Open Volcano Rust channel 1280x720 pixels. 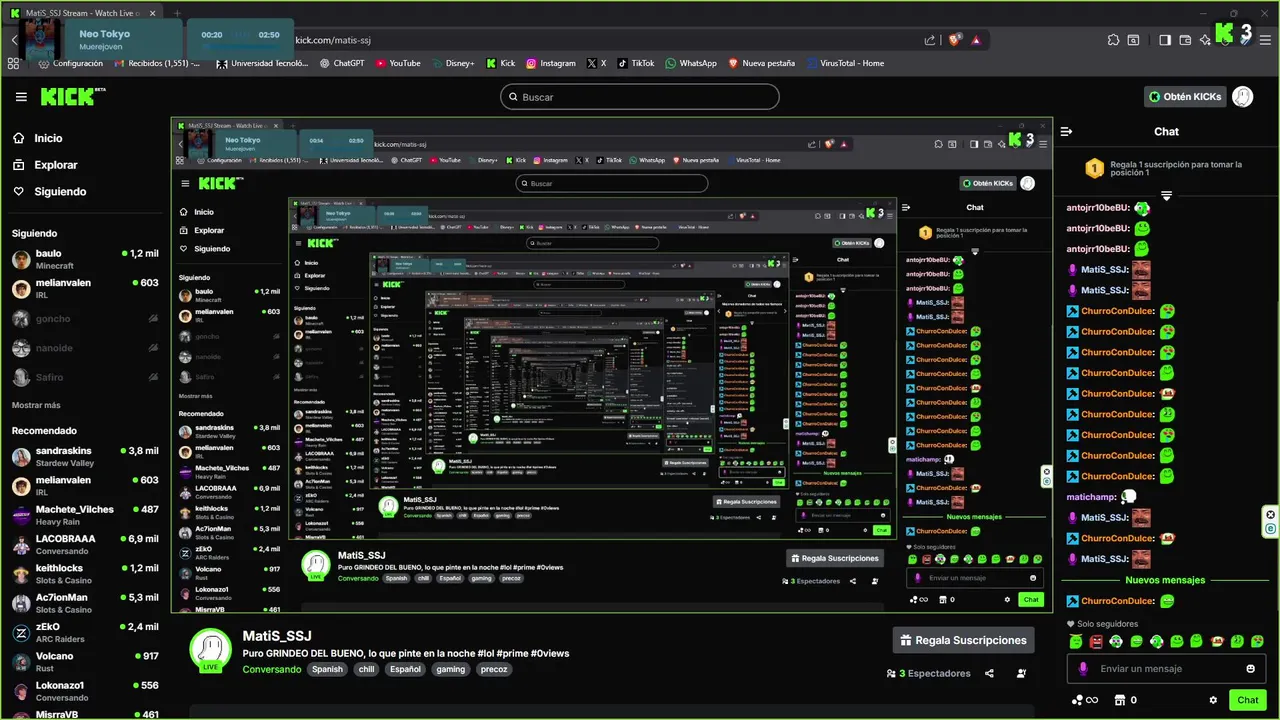click(x=86, y=662)
